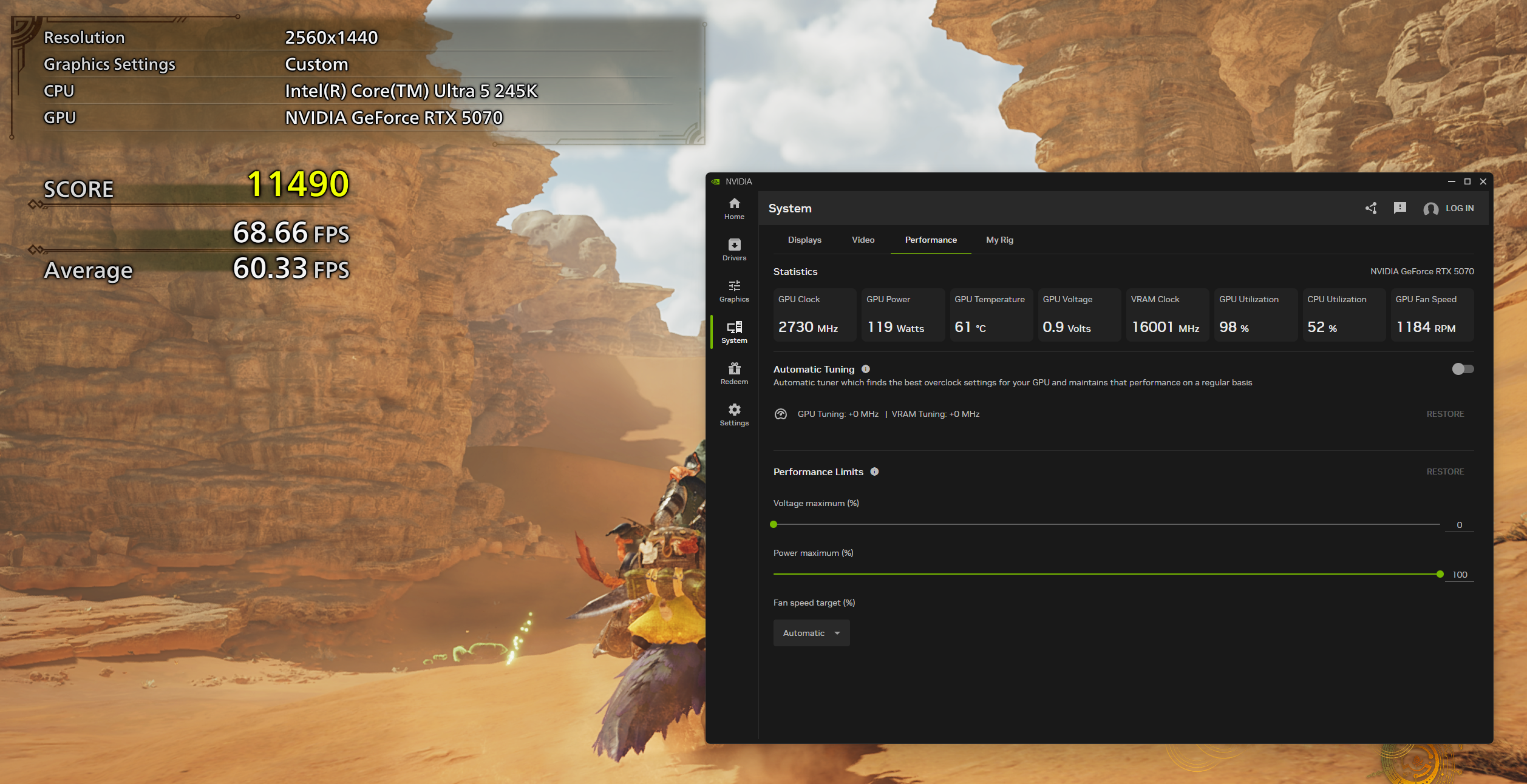Open the Graphics section
Viewport: 1527px width, 784px height.
[734, 291]
